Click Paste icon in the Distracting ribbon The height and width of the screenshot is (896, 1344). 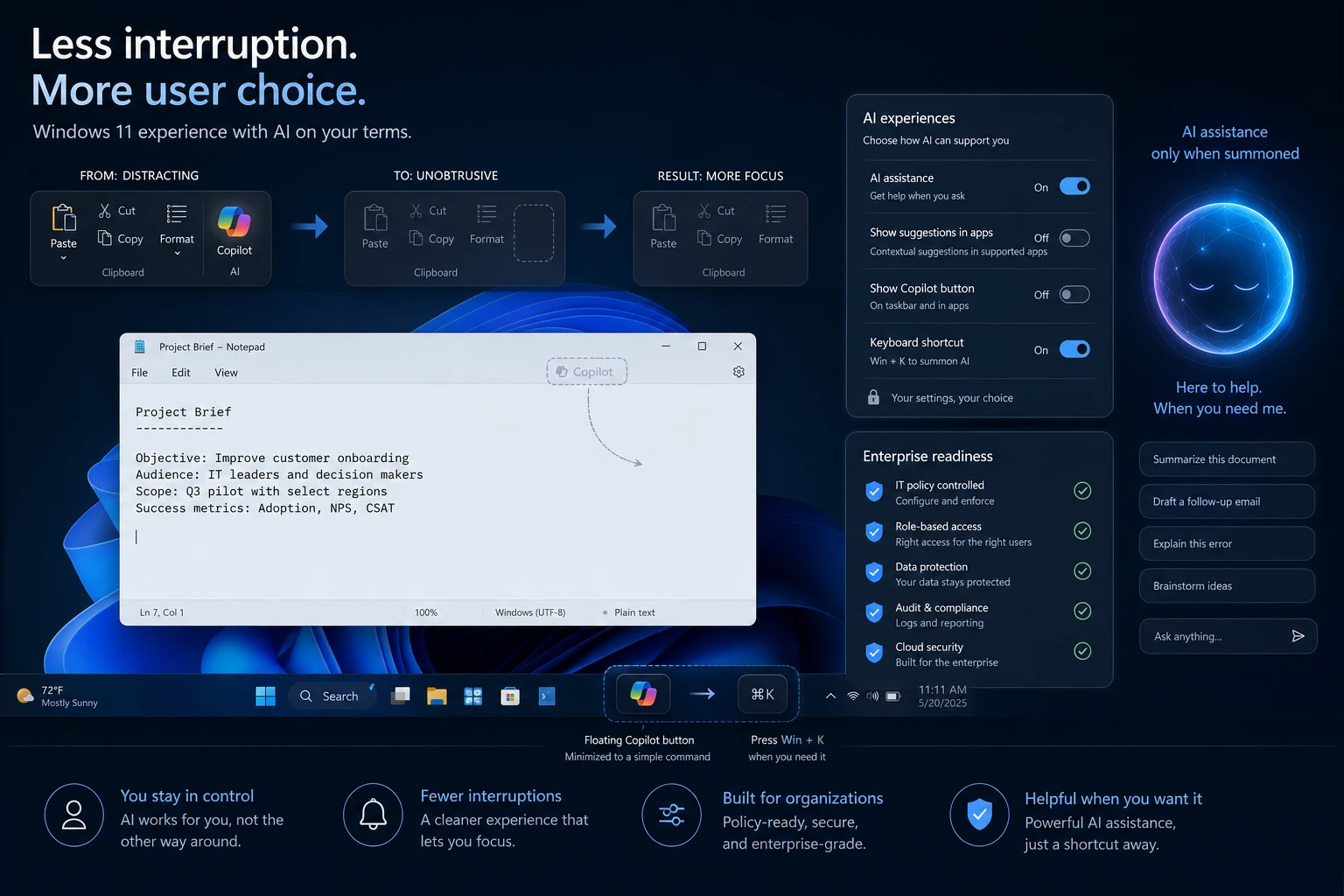[64, 218]
